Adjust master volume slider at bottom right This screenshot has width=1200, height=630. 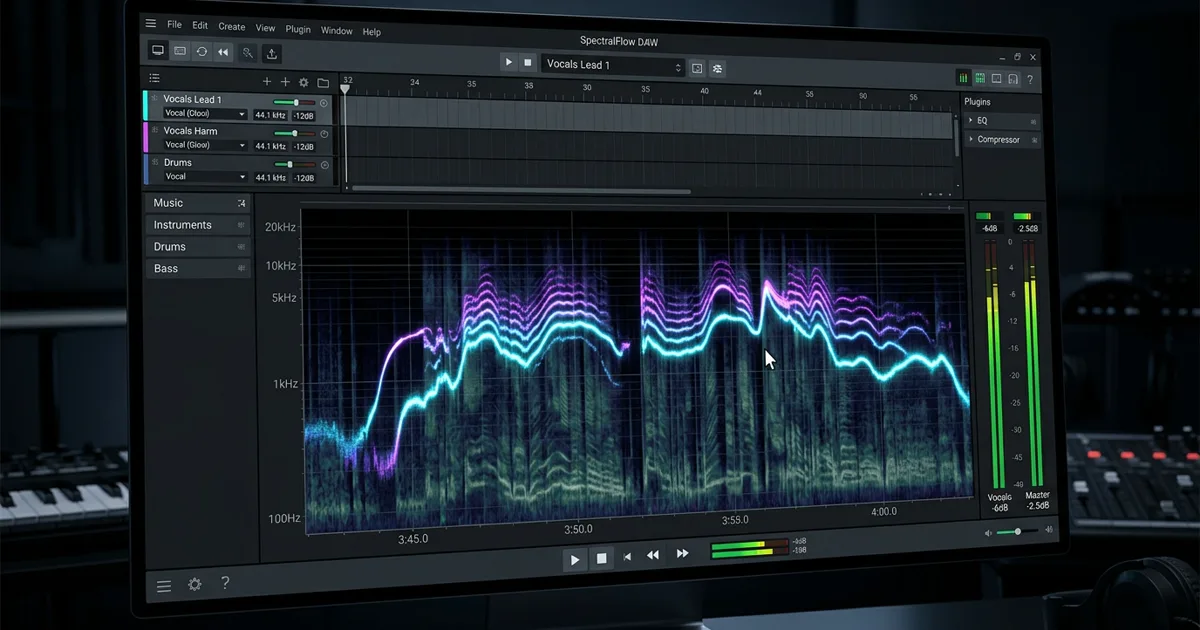pos(1018,532)
